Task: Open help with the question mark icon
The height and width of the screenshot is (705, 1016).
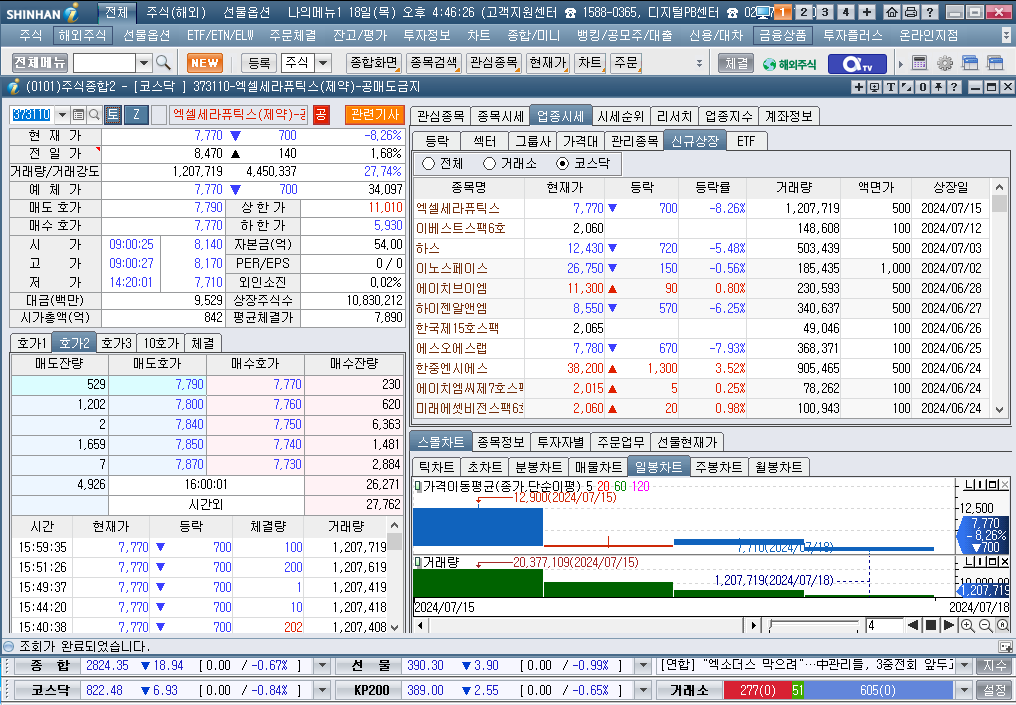Action: click(x=929, y=12)
